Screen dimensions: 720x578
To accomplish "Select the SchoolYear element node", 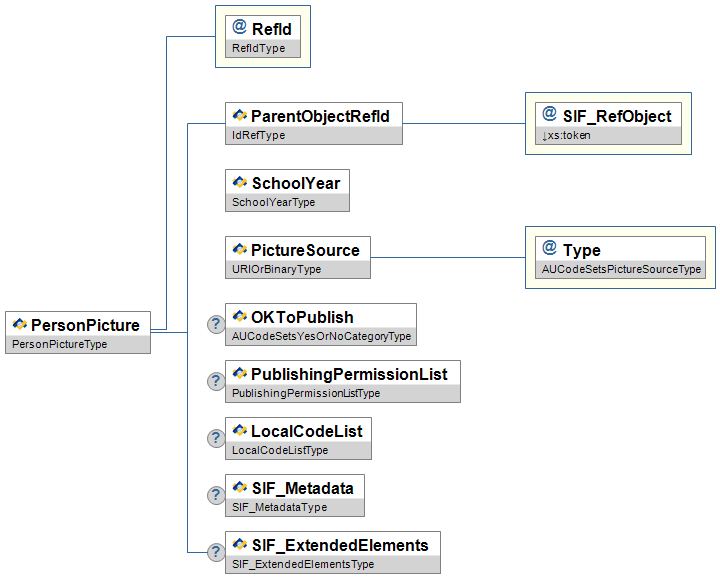I will coord(295,183).
